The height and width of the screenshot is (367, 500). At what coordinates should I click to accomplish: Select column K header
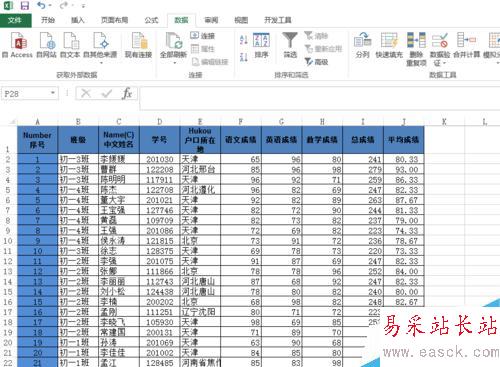pyautogui.click(x=444, y=122)
